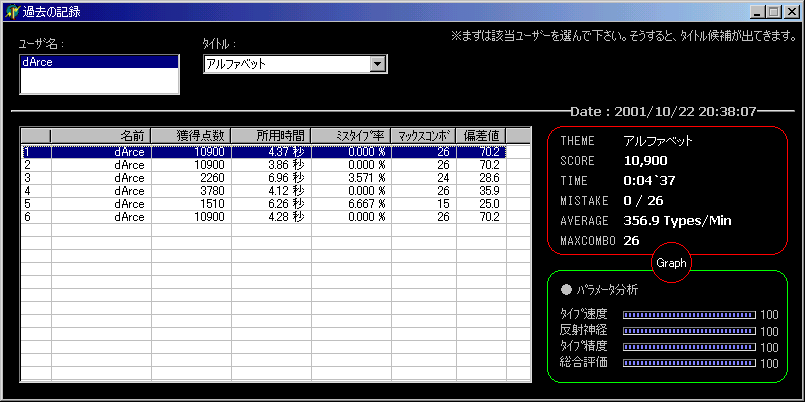Viewport: 805px width, 402px height.
Task: Click the タイプ速度 progress bar
Action: (689, 315)
